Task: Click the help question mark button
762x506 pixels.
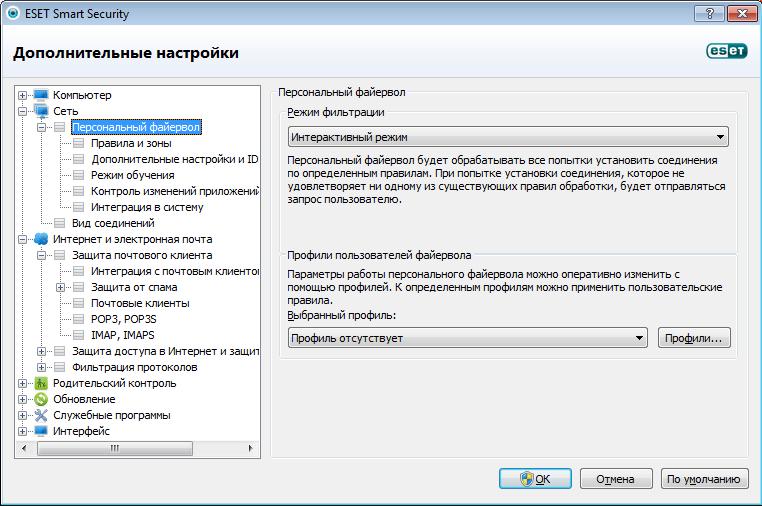Action: (710, 13)
